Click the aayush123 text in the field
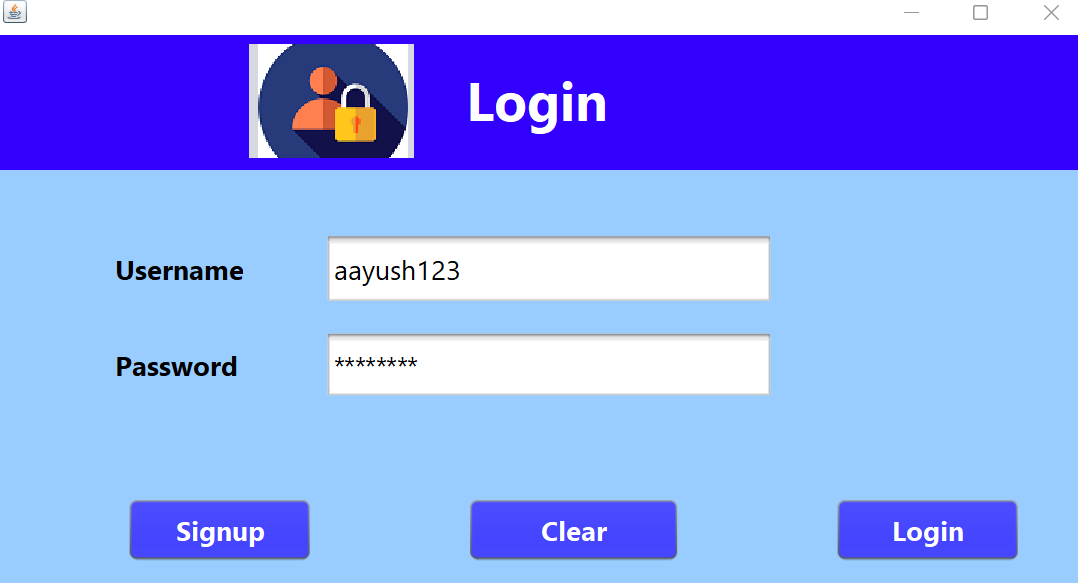The height and width of the screenshot is (583, 1078). point(397,271)
